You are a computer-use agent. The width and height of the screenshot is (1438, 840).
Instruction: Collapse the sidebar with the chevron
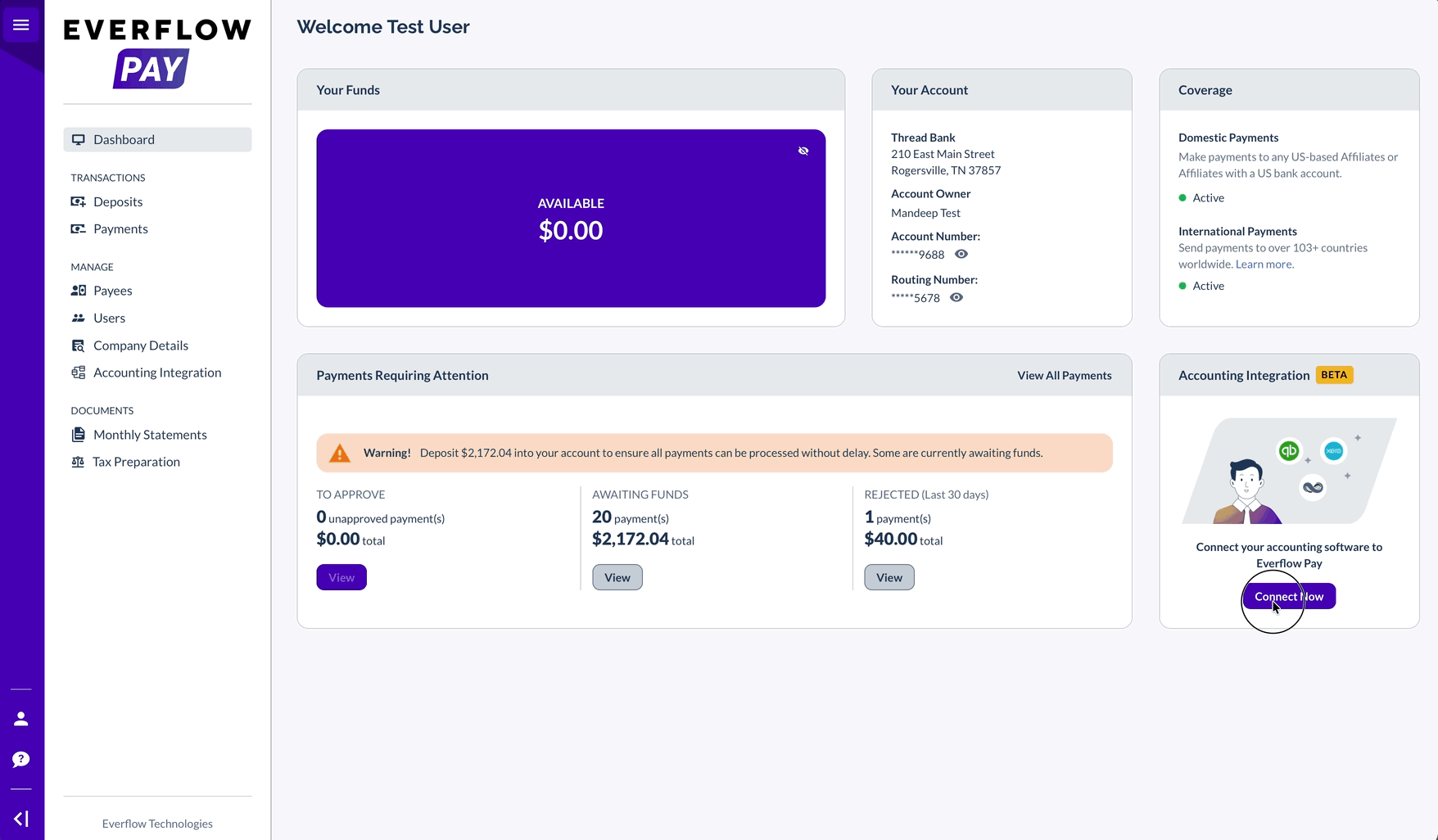pyautogui.click(x=20, y=818)
